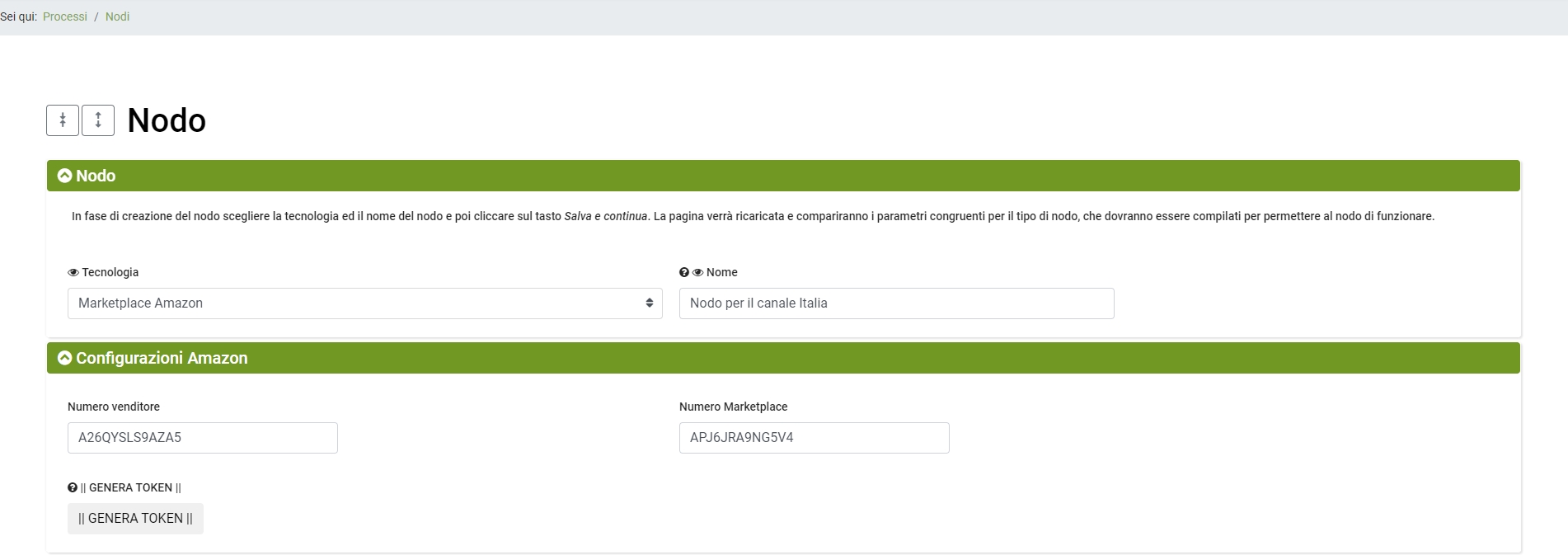Click the Configurazioni Amazon header title

162,358
